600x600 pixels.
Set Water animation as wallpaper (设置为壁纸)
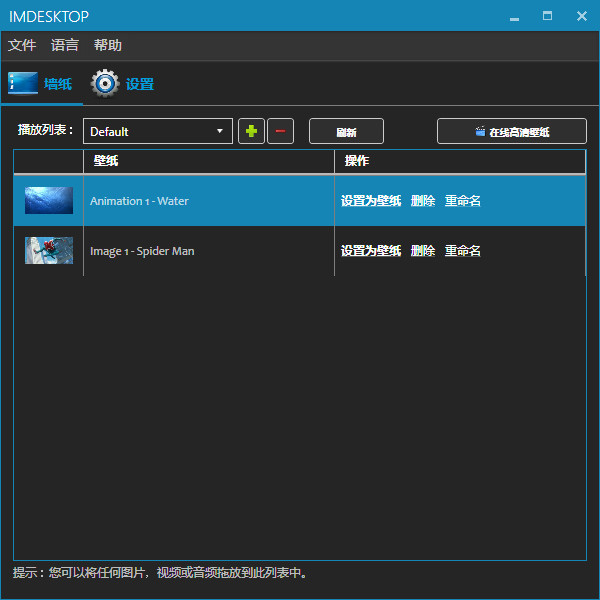tap(371, 201)
